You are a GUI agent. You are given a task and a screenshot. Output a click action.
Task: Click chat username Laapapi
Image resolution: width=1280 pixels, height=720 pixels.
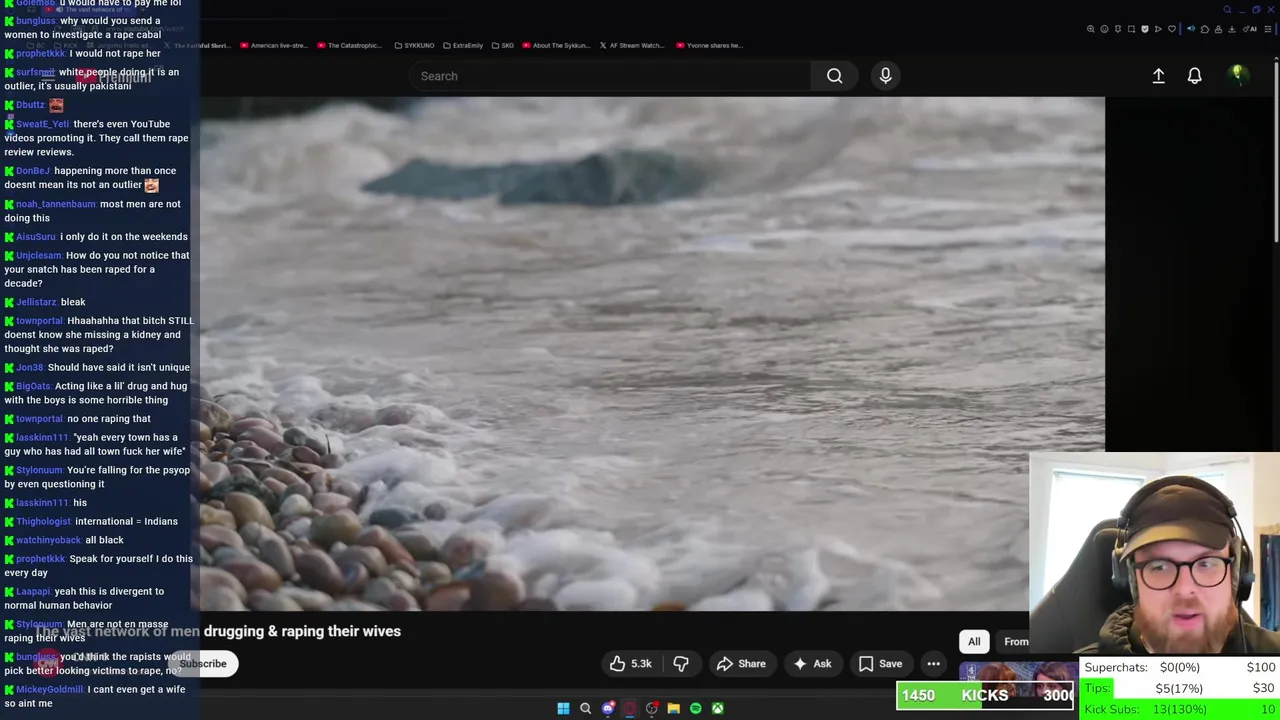coord(33,591)
